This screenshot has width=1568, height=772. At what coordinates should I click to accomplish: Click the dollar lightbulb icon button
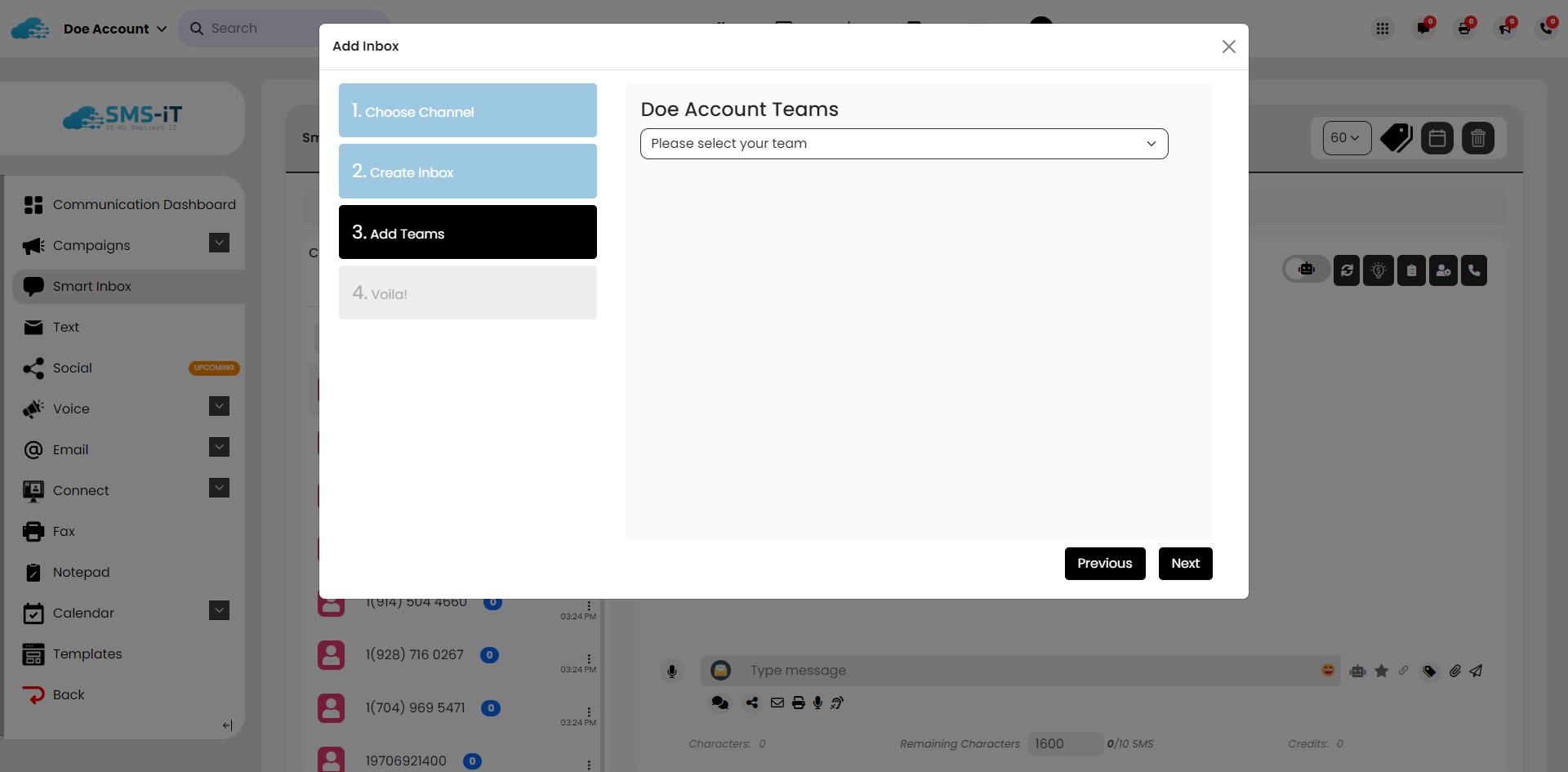1379,270
